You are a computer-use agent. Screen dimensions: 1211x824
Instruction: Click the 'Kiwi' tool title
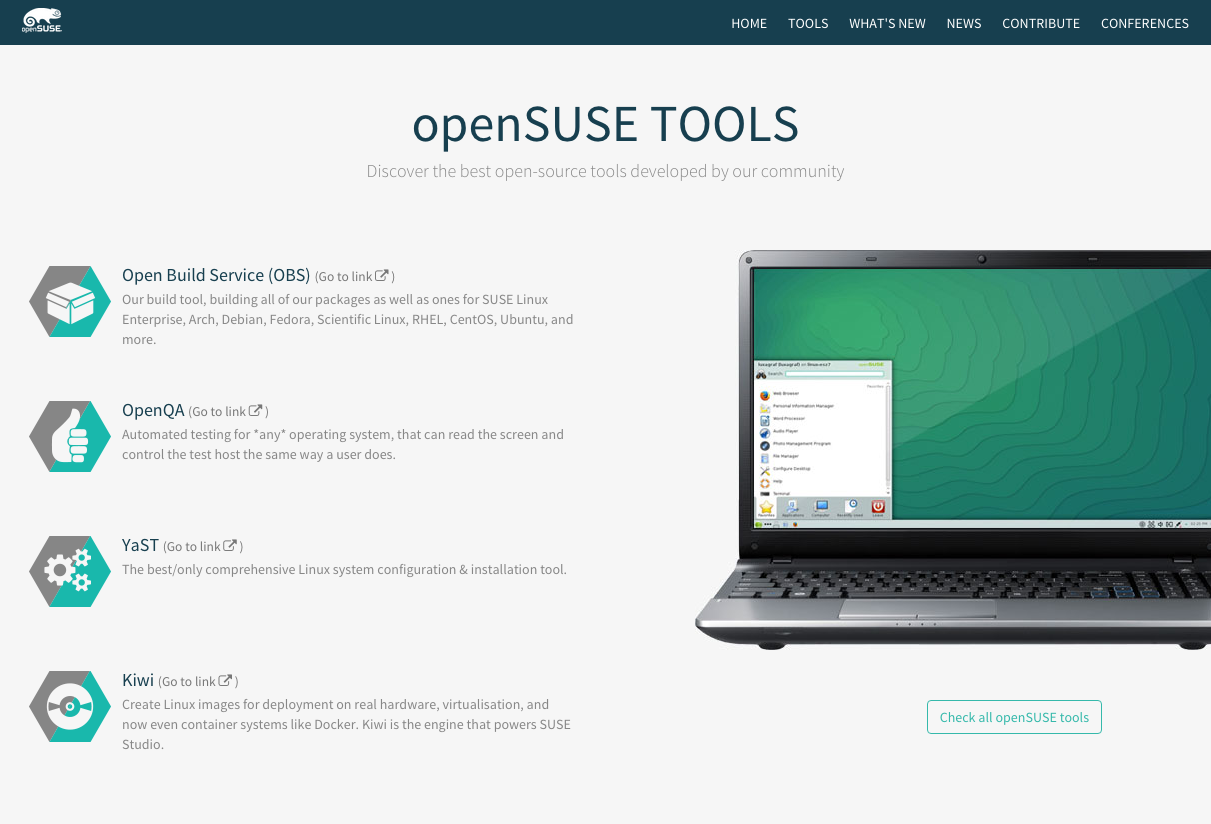pyautogui.click(x=138, y=680)
